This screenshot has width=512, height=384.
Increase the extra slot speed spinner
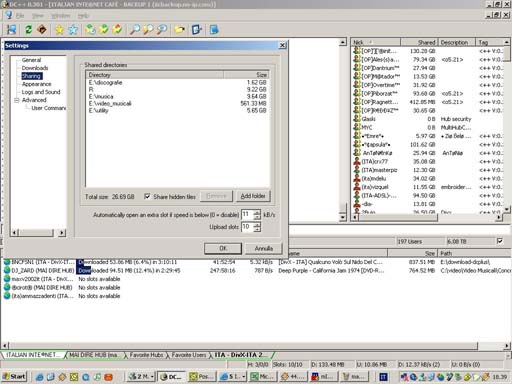click(257, 212)
